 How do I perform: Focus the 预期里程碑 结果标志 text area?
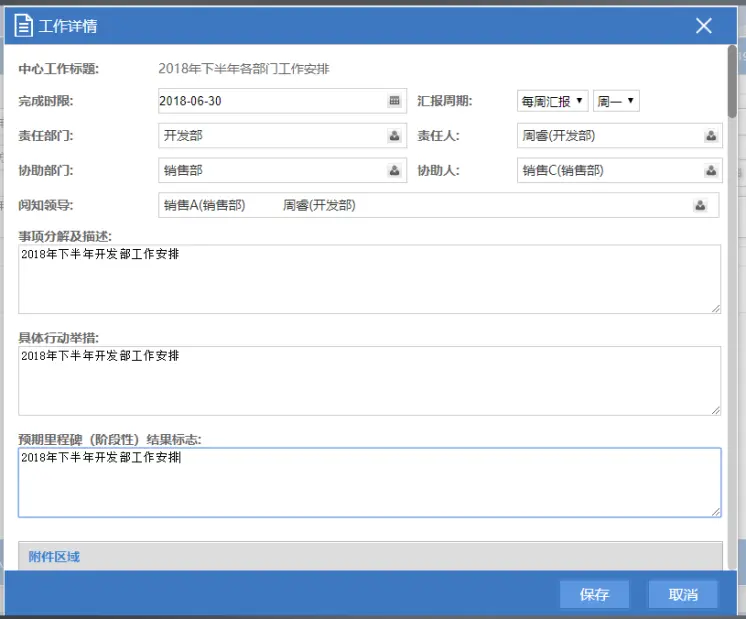(x=370, y=482)
